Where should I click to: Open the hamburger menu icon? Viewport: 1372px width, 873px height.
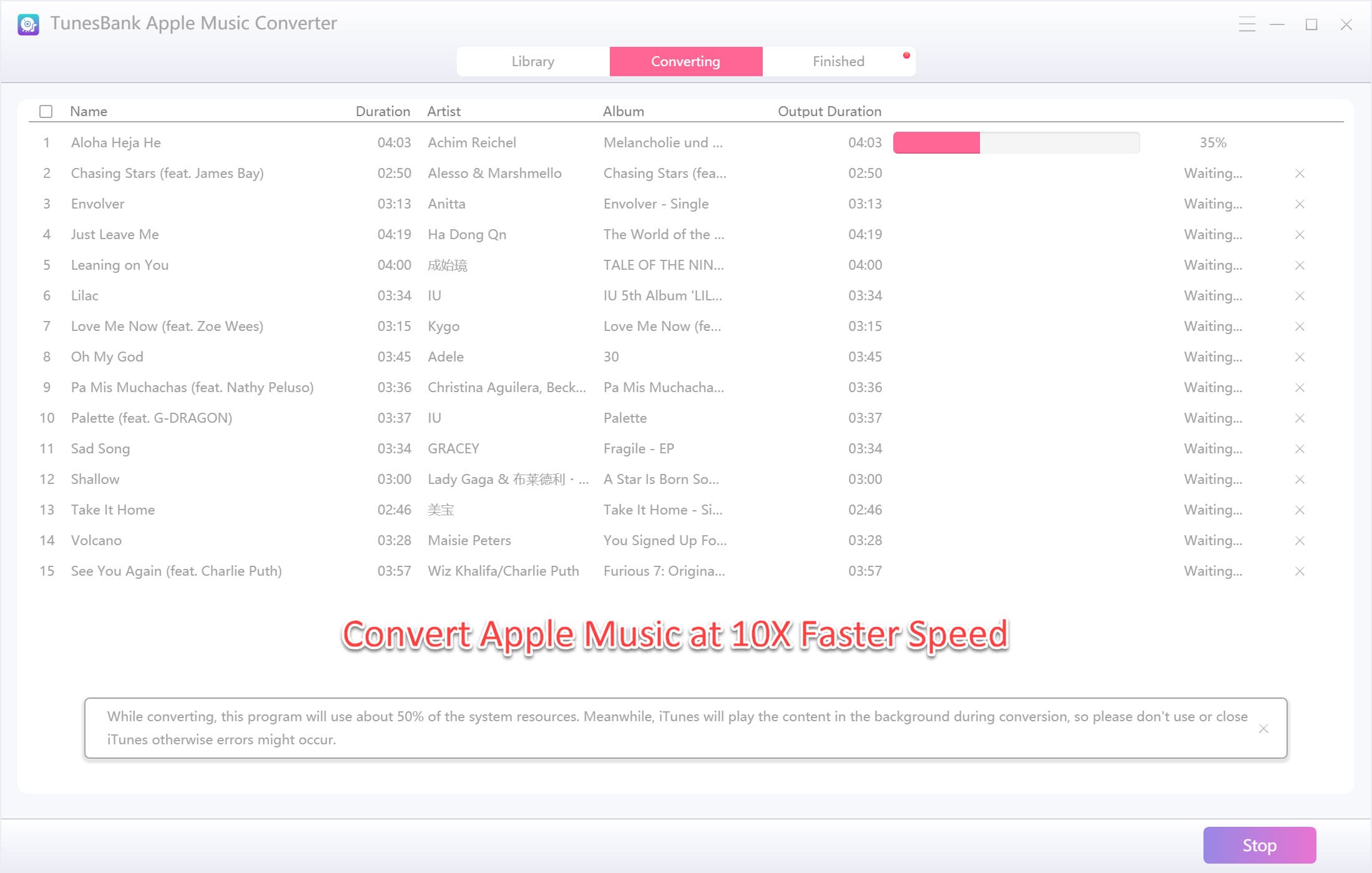tap(1247, 24)
